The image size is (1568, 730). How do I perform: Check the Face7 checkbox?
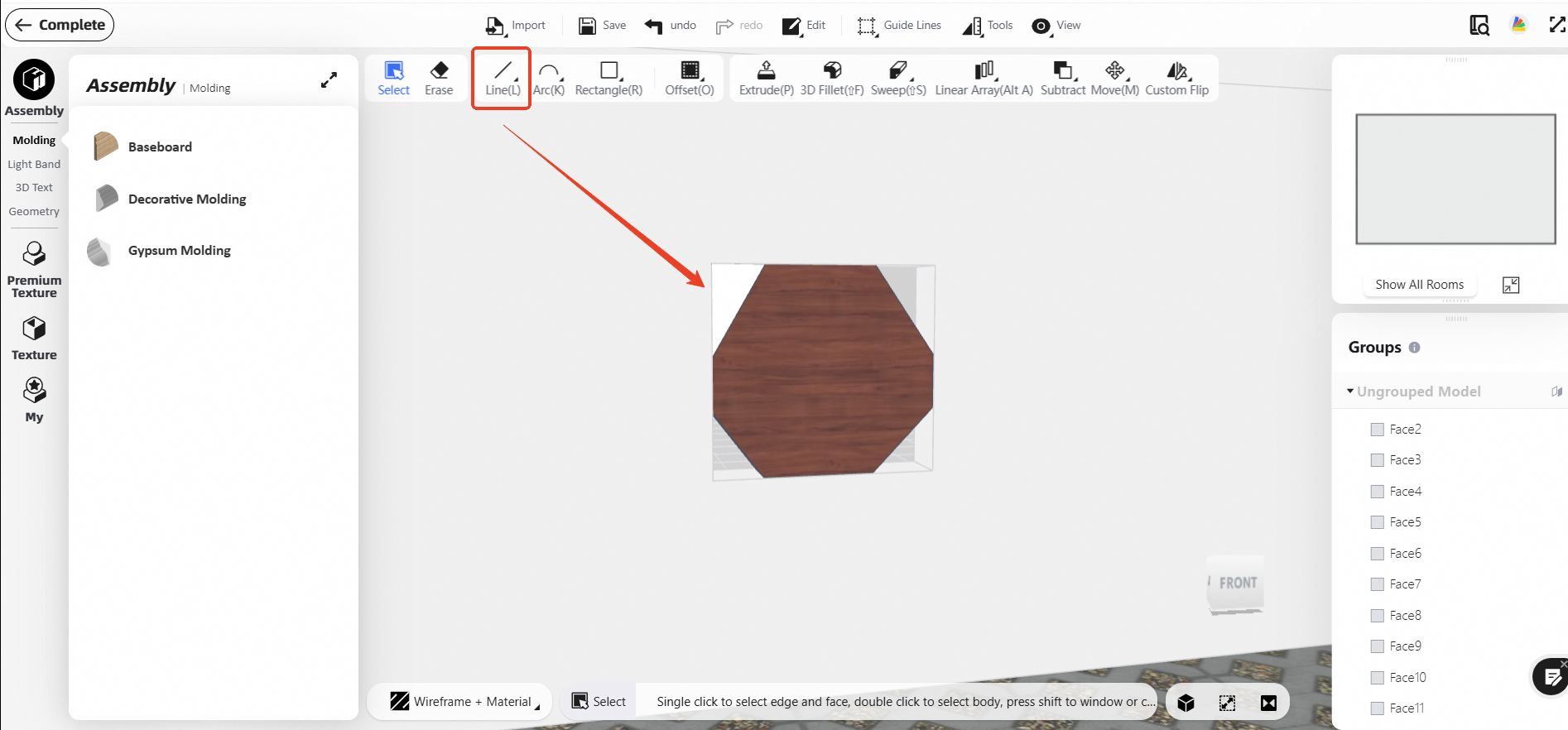[1378, 584]
